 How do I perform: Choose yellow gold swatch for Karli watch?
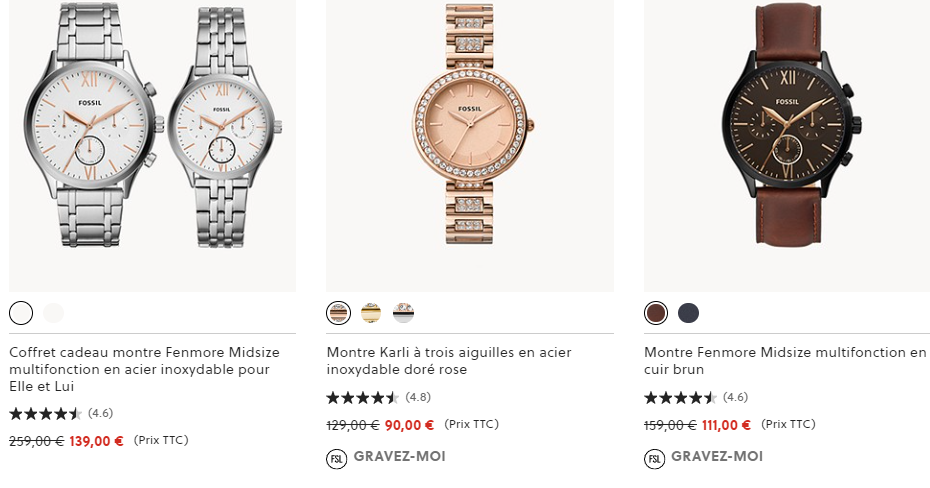pos(371,313)
